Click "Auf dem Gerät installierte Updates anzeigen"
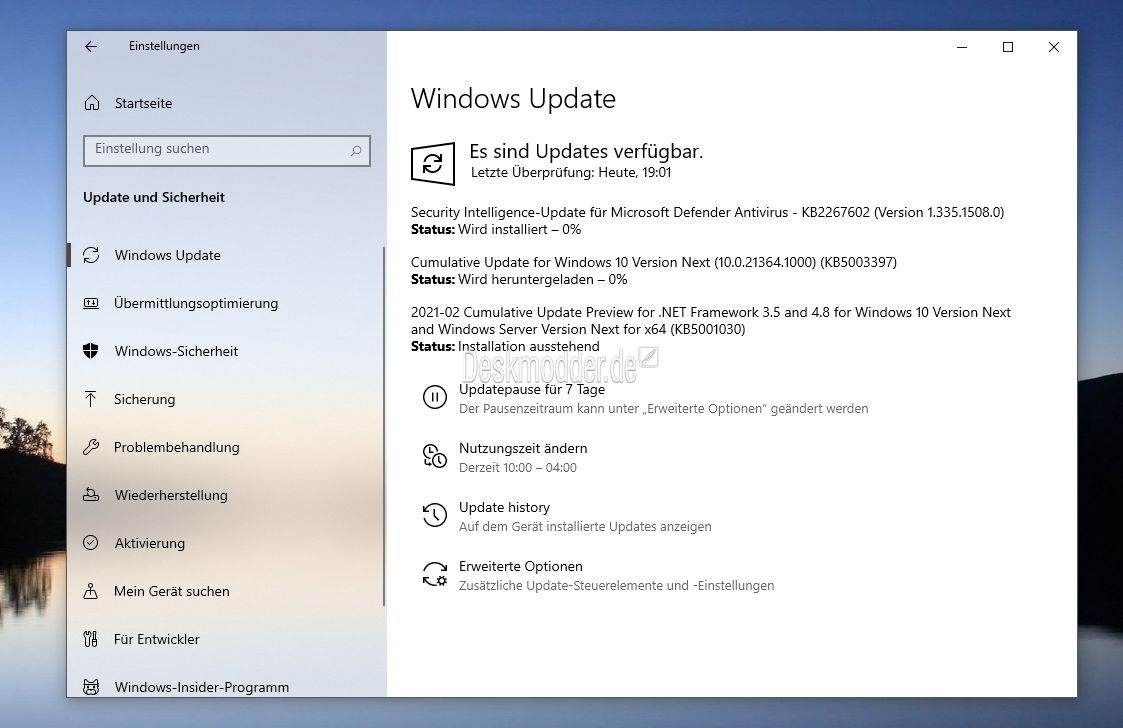This screenshot has height=728, width=1123. pyautogui.click(x=585, y=527)
